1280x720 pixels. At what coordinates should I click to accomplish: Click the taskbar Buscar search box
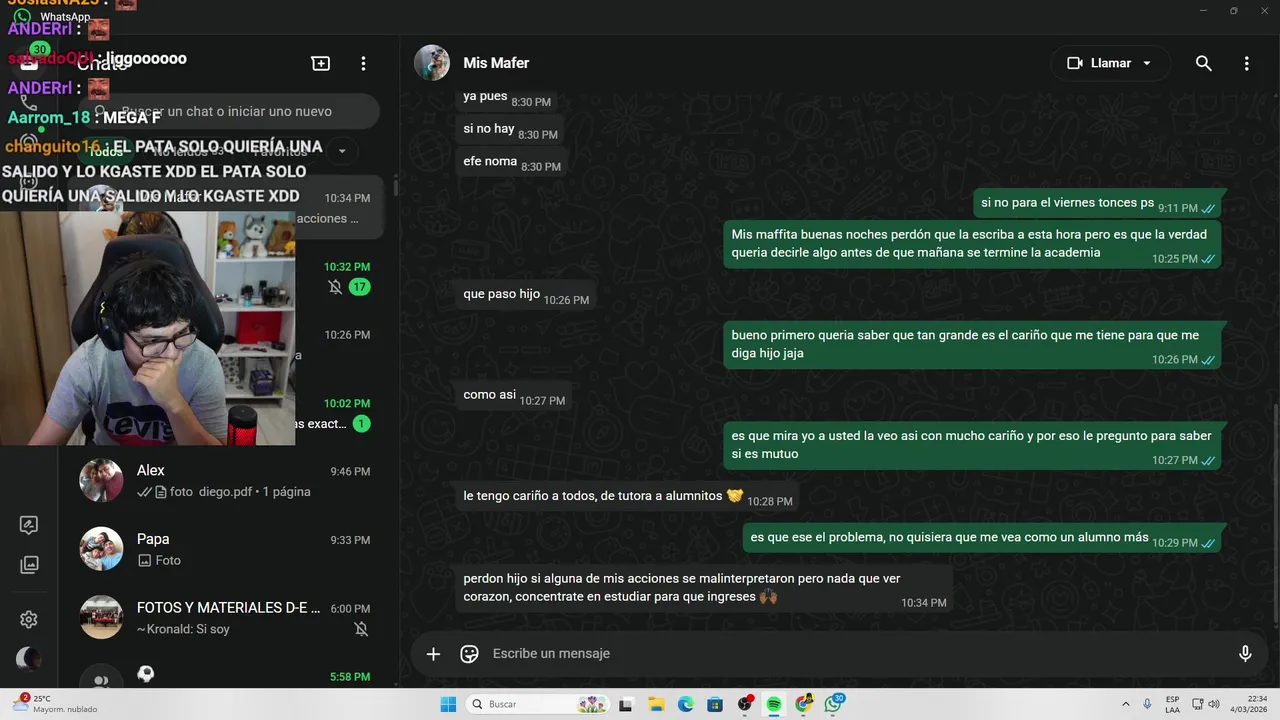[539, 704]
